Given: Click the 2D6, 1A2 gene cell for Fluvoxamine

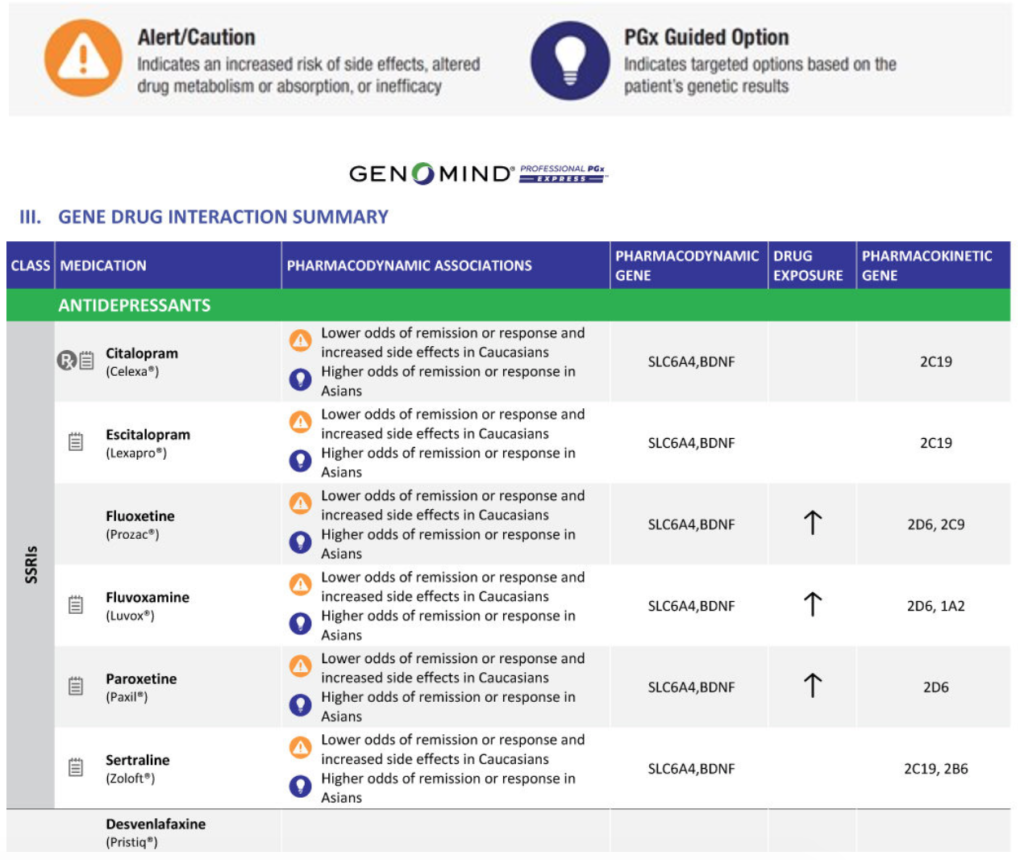Looking at the screenshot, I should [935, 605].
